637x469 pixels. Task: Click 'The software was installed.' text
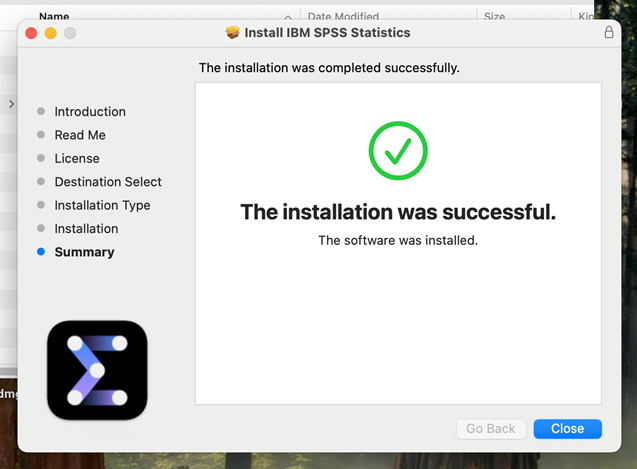[398, 240]
